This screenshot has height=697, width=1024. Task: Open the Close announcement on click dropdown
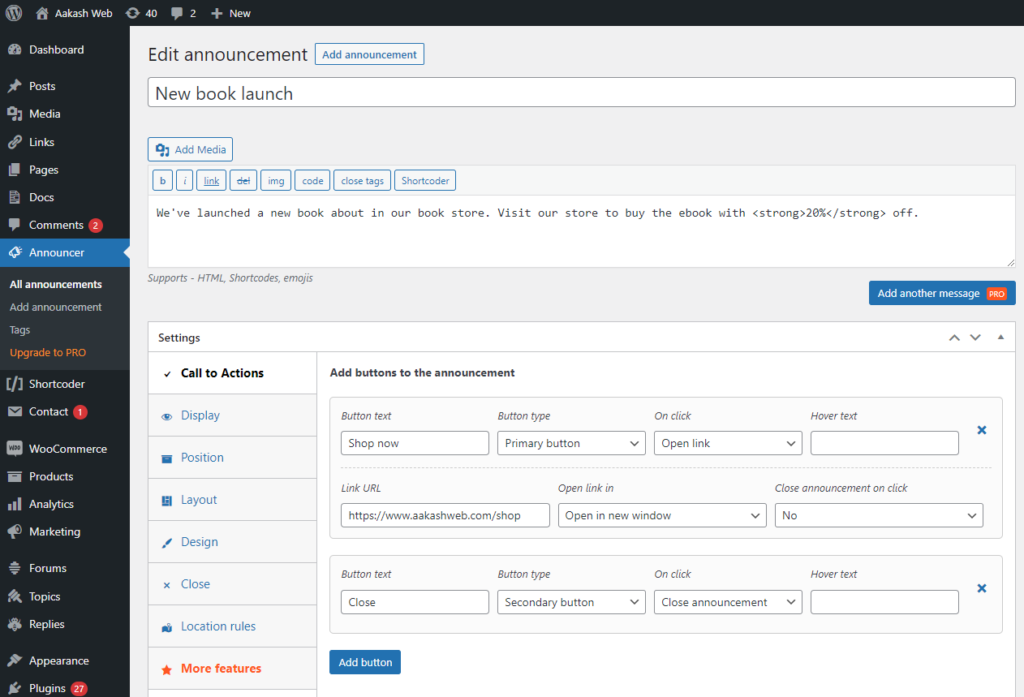point(878,515)
